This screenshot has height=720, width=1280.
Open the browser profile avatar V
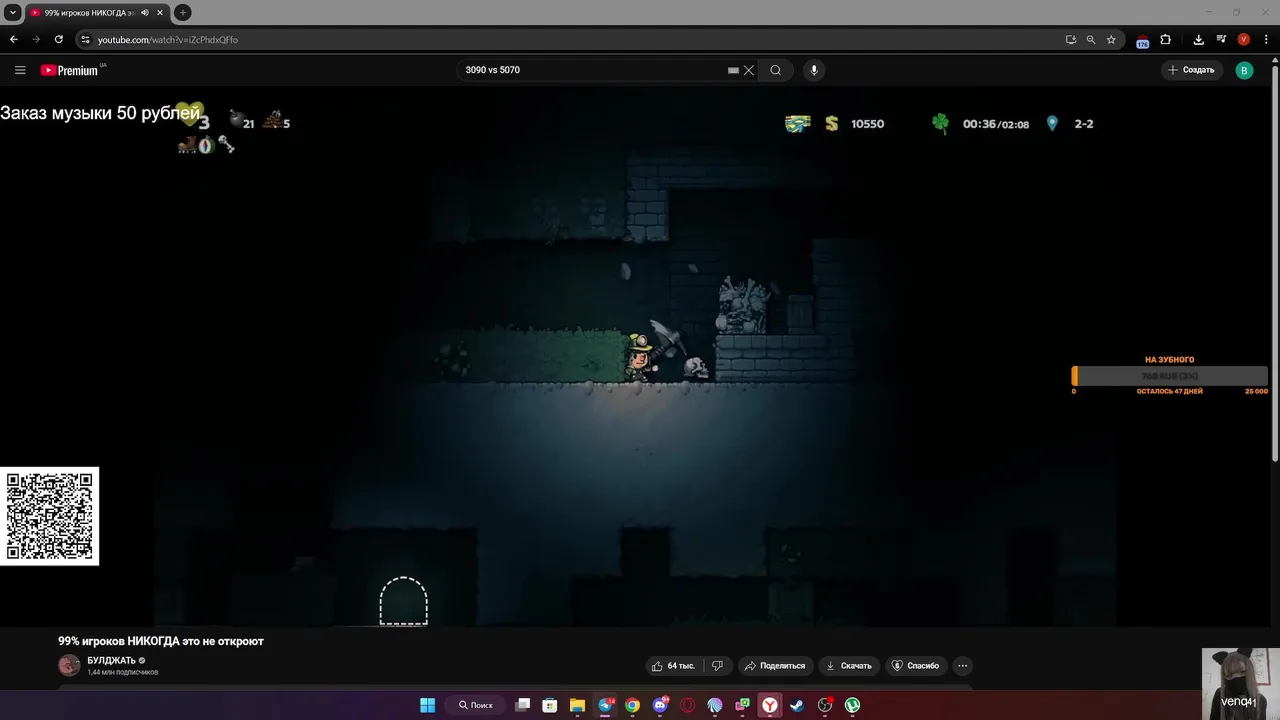pos(1244,40)
